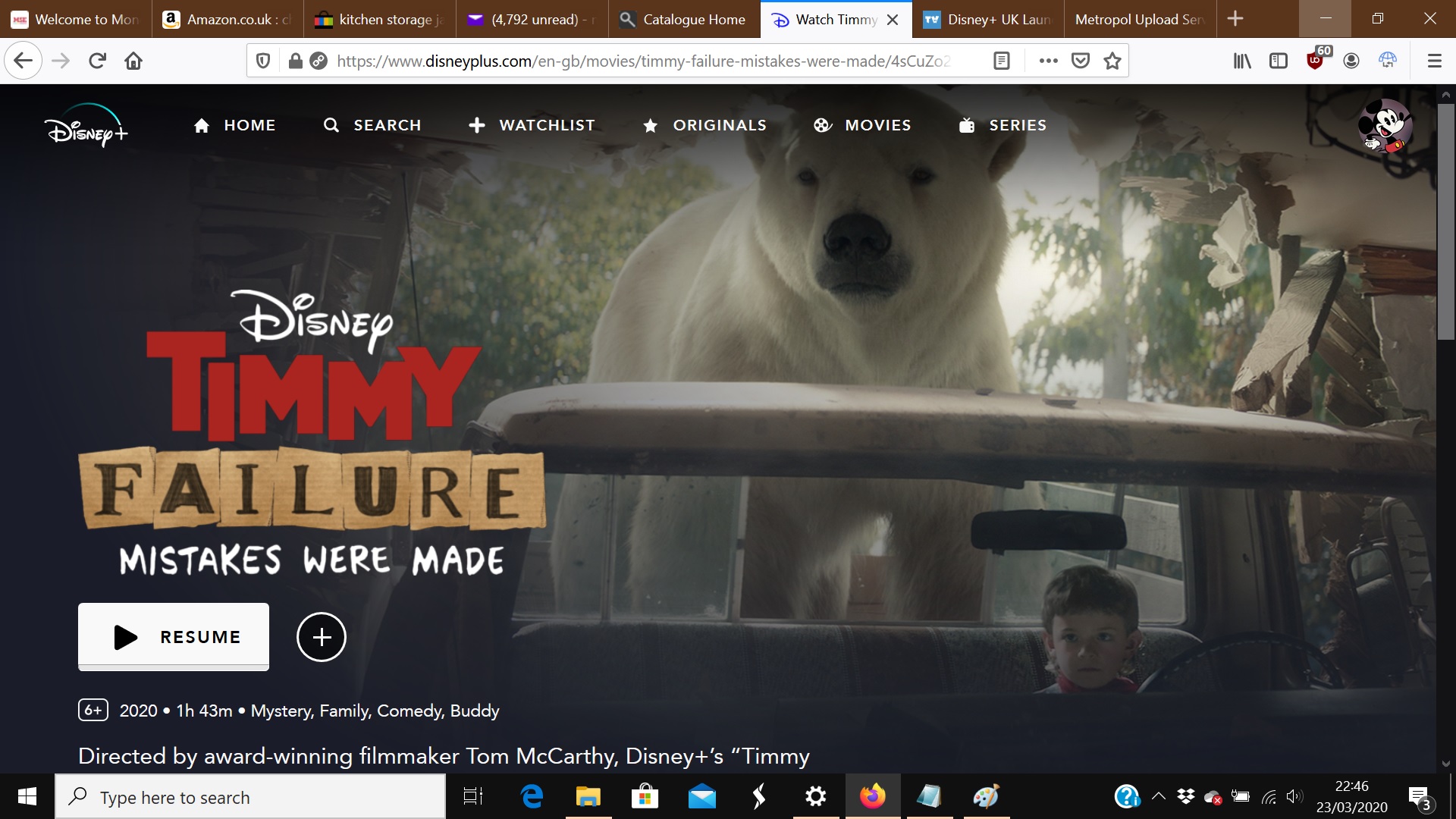
Task: Open SEARCH in Disney+ navigation
Action: (372, 125)
